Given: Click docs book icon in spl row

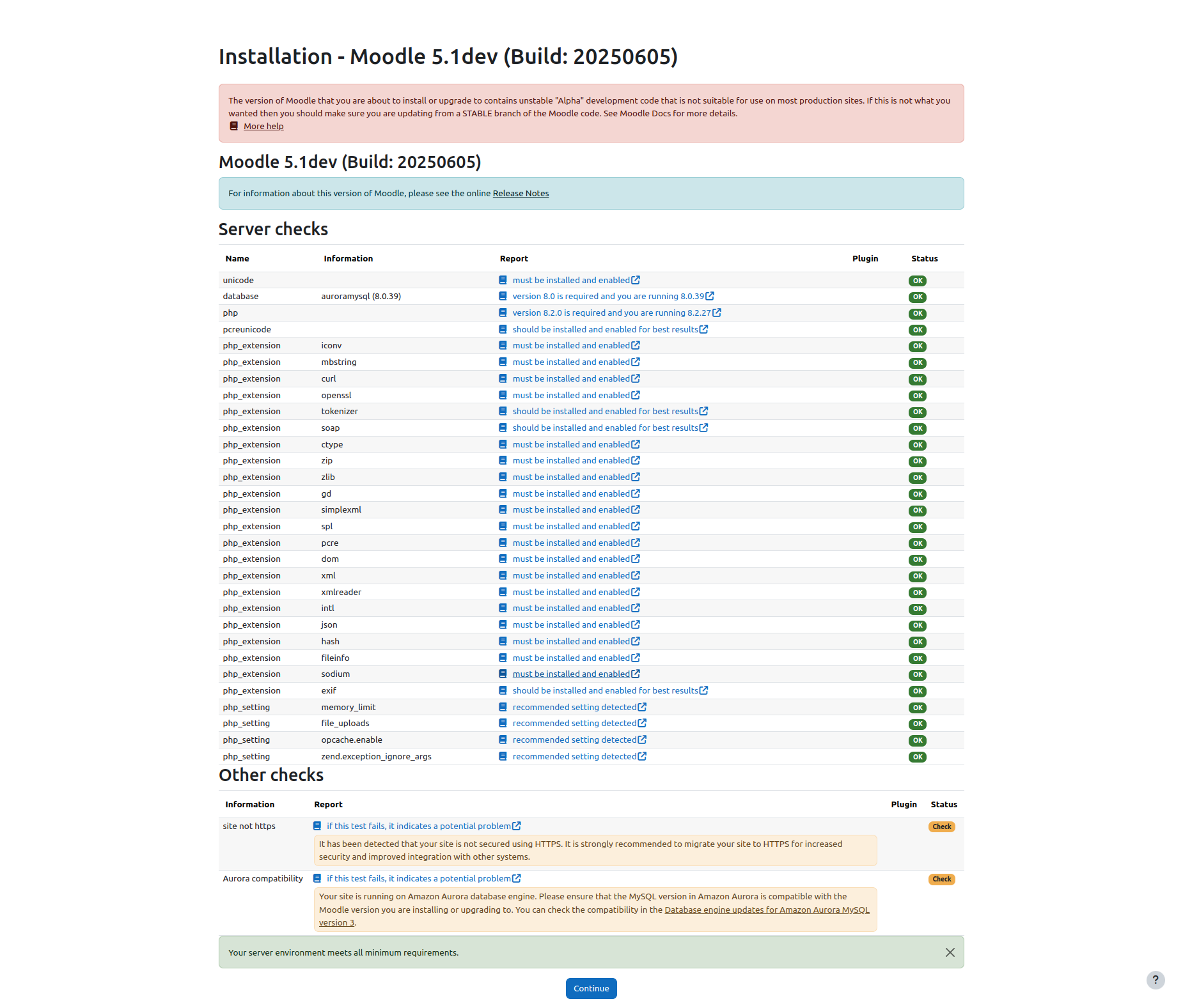Looking at the screenshot, I should click(503, 526).
